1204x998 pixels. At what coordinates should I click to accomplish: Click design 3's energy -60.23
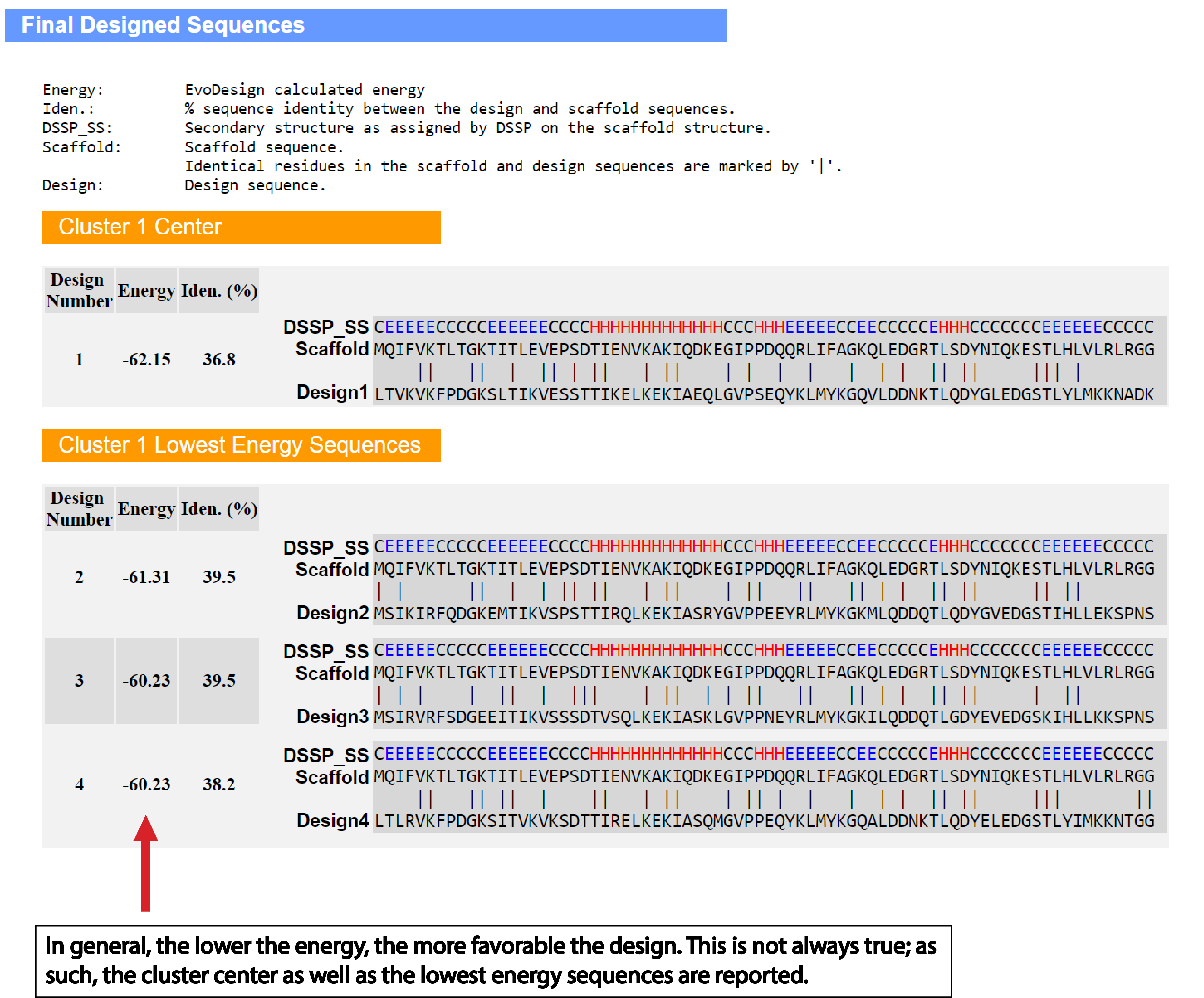[x=146, y=680]
